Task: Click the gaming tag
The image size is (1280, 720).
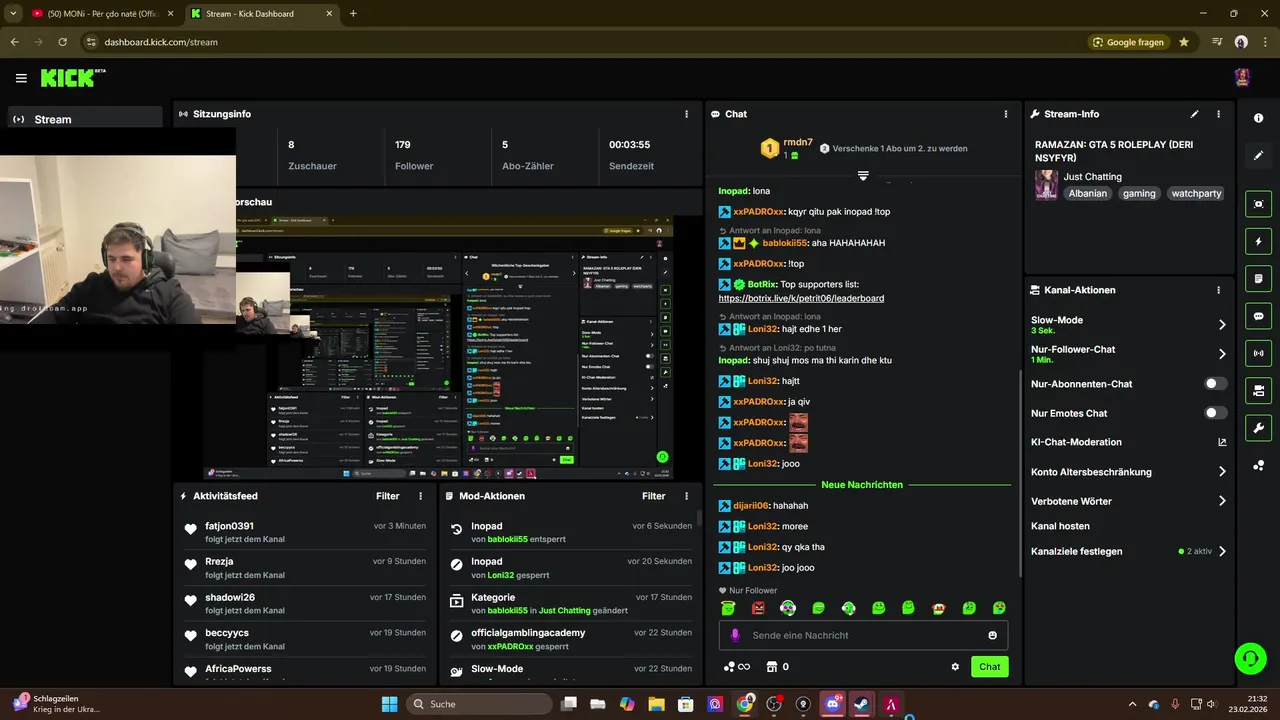Action: tap(1139, 193)
